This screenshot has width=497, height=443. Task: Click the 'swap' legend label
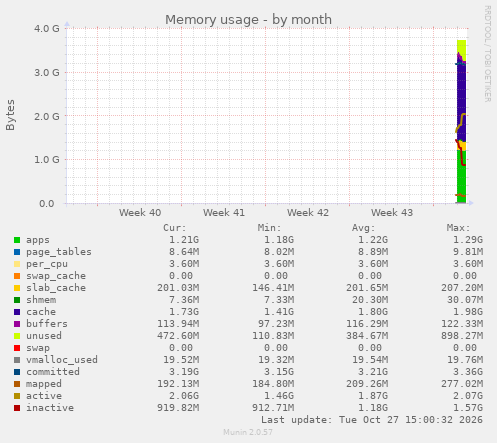click(38, 348)
